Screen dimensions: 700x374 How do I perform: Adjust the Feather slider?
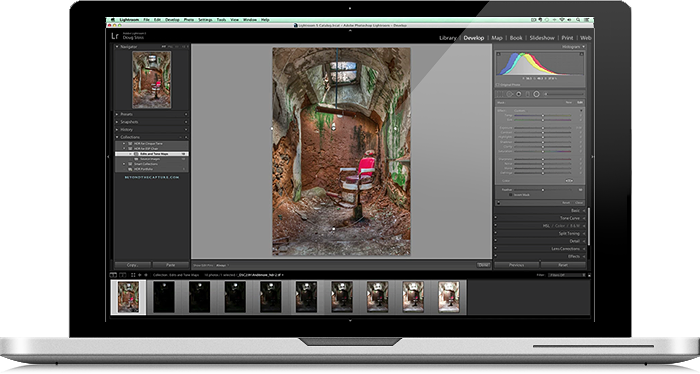click(543, 190)
